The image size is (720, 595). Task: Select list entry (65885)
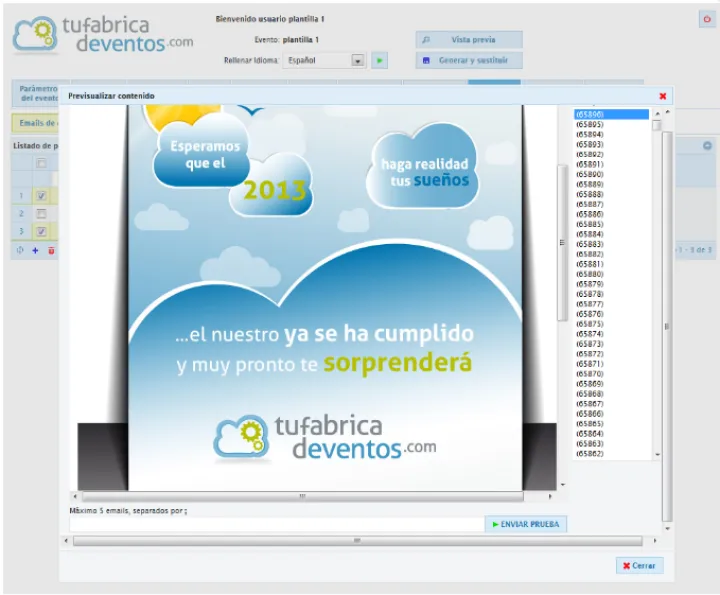pyautogui.click(x=611, y=224)
